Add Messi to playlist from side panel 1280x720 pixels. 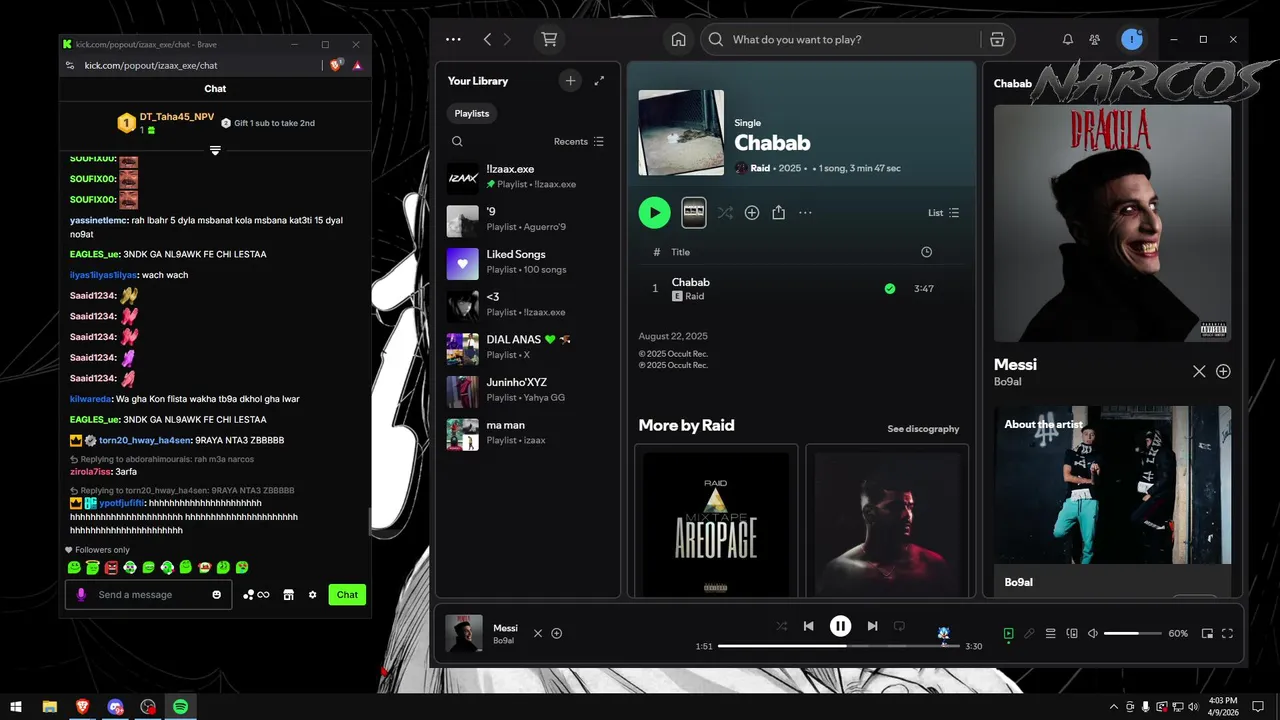(1223, 371)
